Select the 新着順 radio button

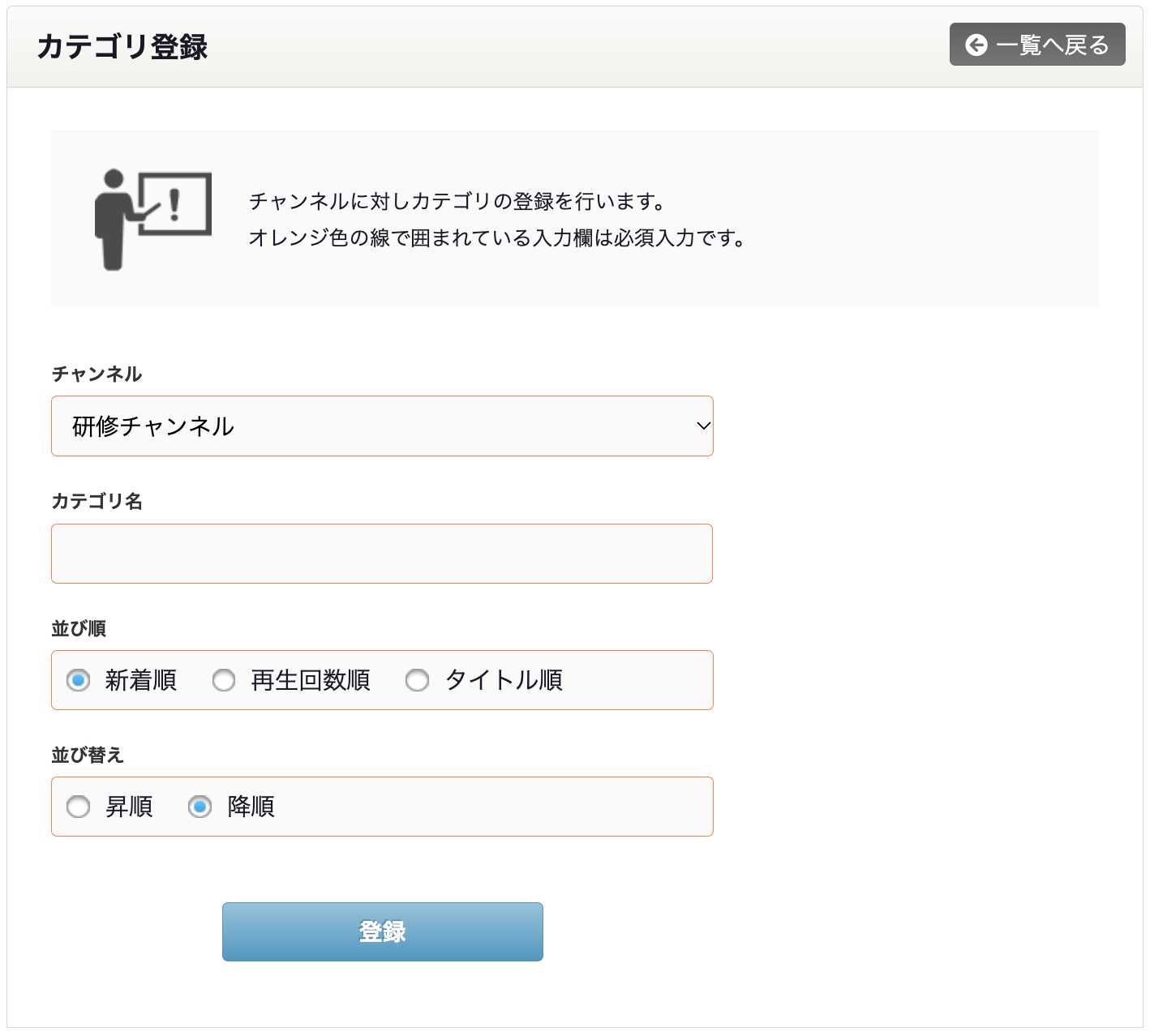(78, 680)
